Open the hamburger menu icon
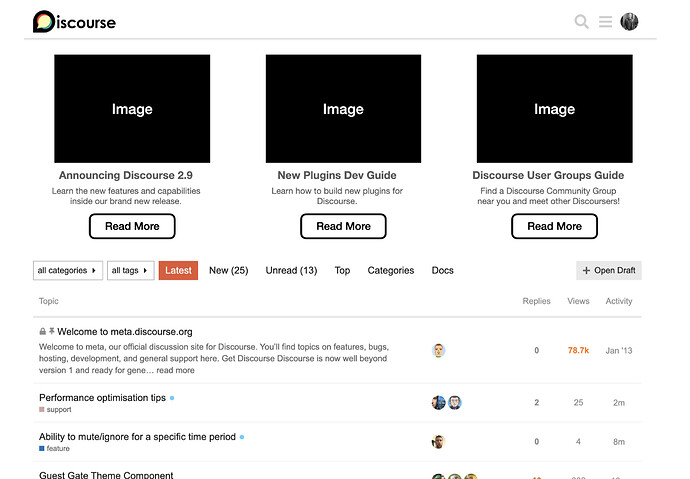 click(606, 22)
